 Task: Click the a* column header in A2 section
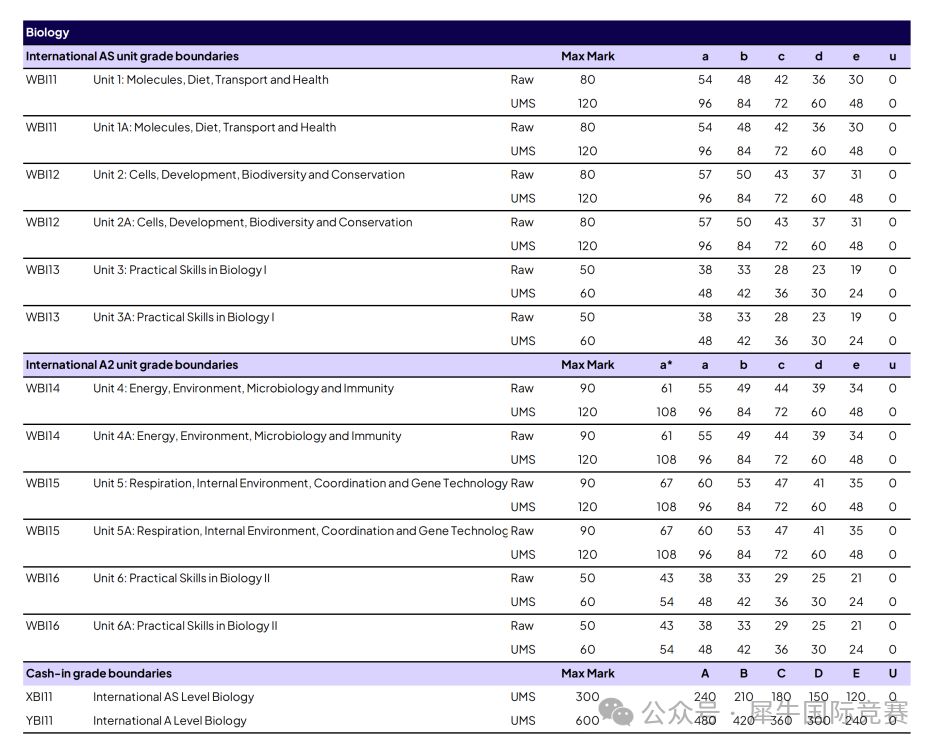click(666, 365)
